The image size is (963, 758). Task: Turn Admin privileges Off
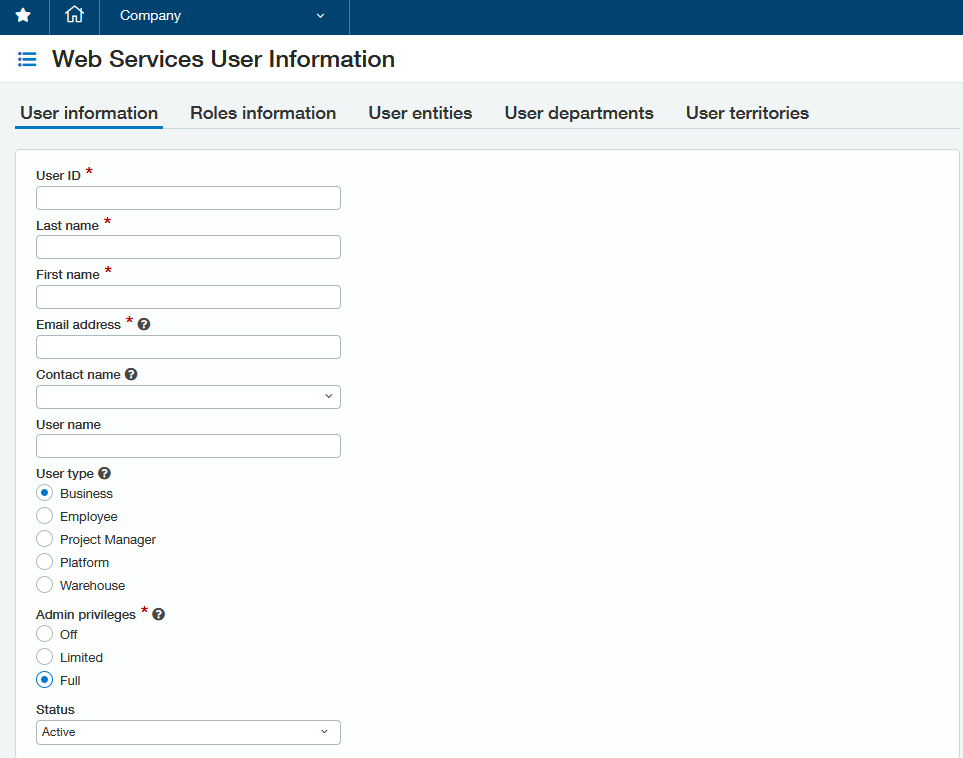(44, 635)
